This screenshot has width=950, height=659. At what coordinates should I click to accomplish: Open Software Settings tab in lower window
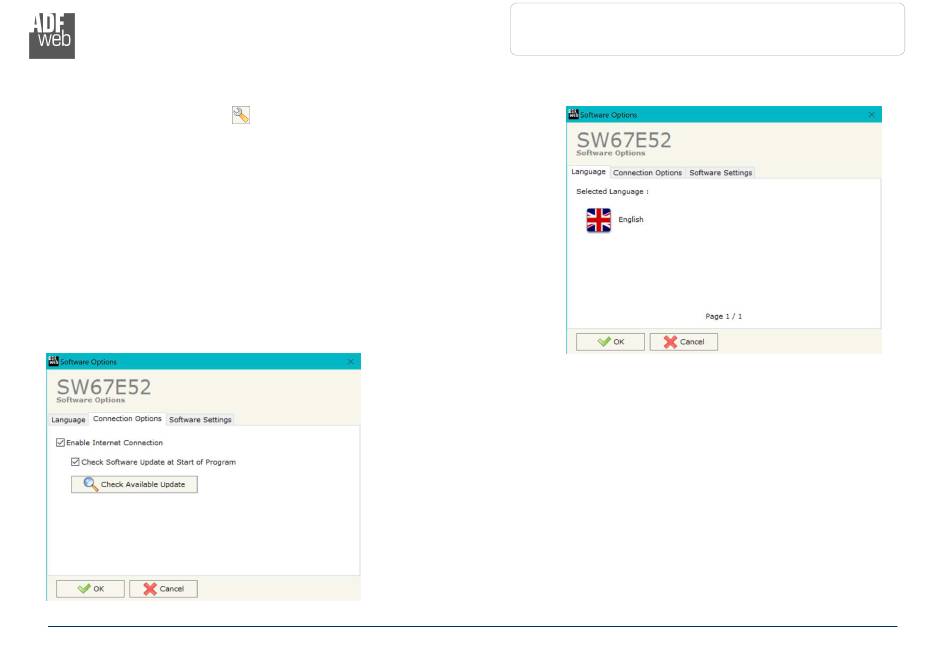(200, 420)
